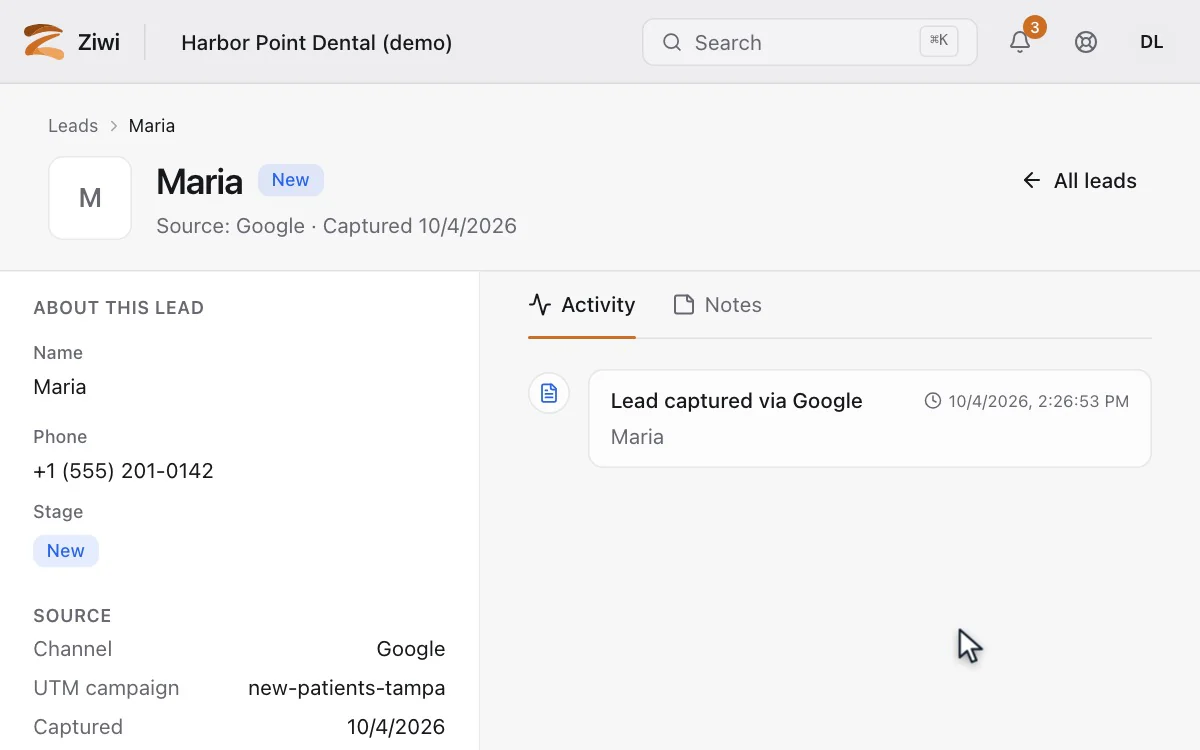1200x750 pixels.
Task: Click the Name value Maria in sidebar
Action: click(x=60, y=387)
